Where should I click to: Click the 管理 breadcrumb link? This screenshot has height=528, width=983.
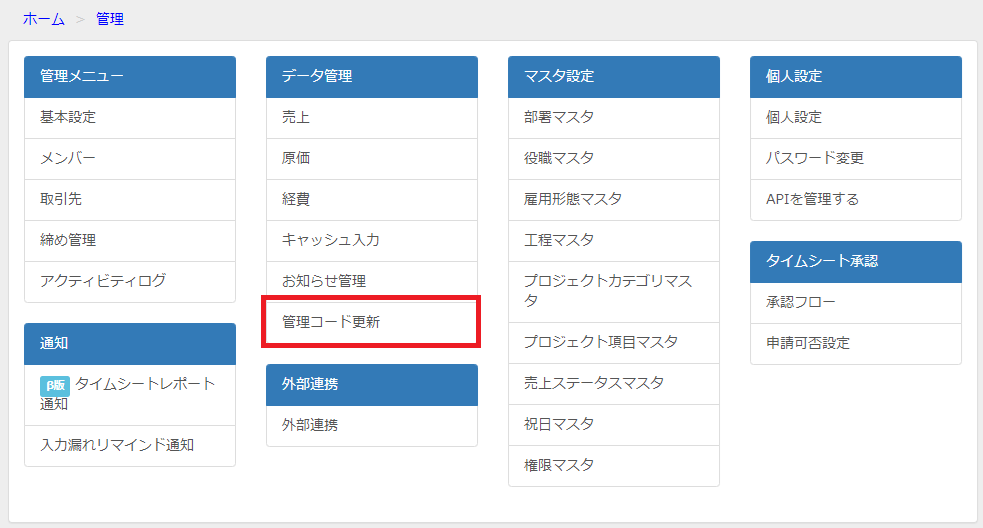(x=110, y=19)
